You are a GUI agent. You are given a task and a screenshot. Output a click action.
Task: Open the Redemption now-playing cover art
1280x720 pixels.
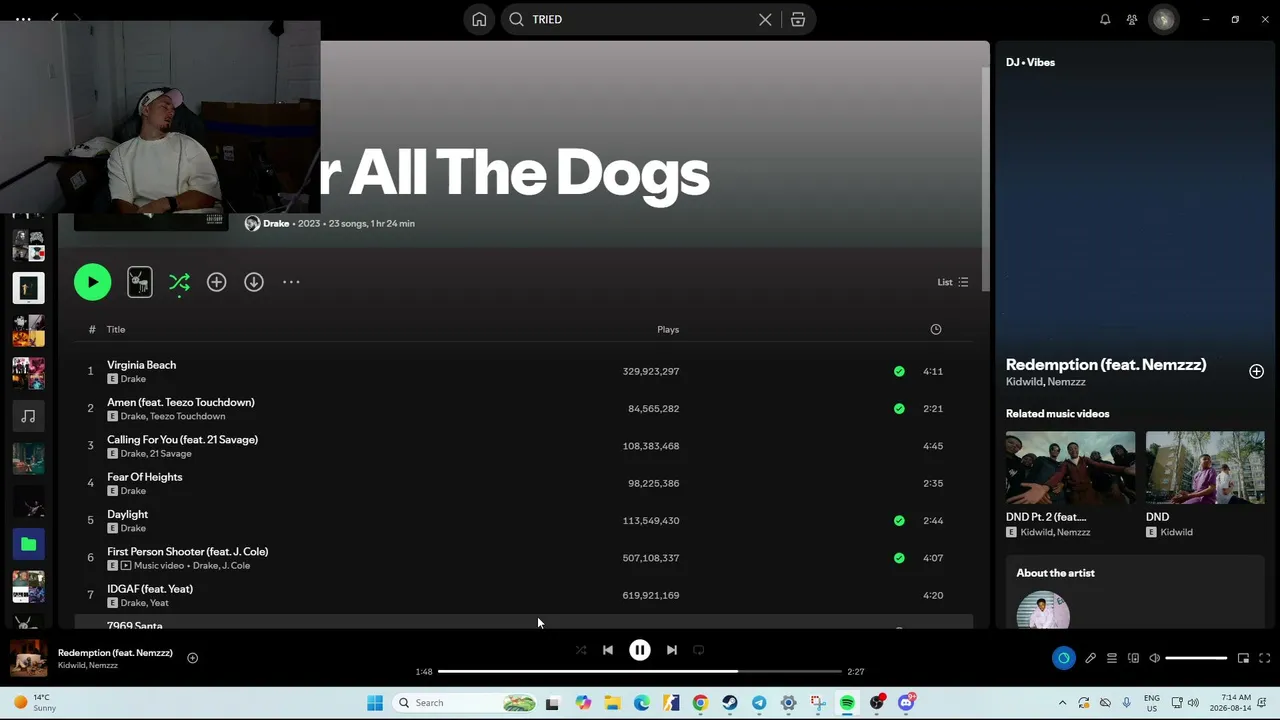[28, 658]
